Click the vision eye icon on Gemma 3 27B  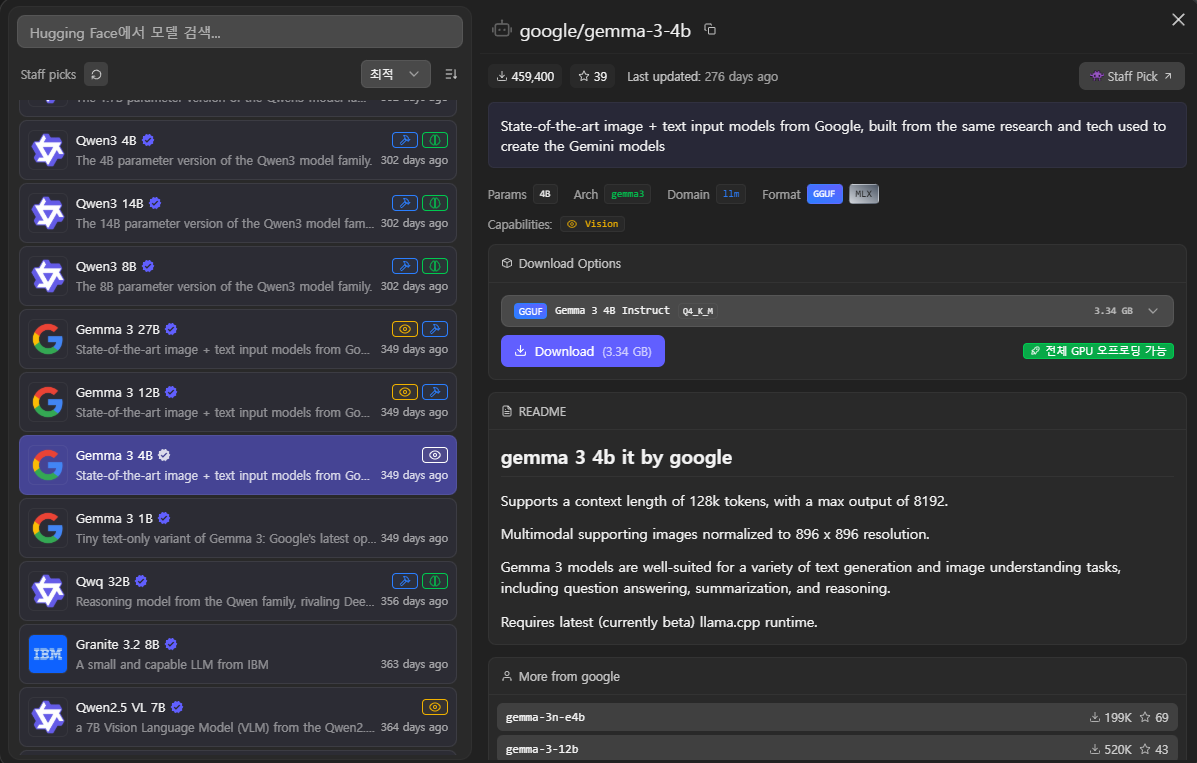(404, 329)
